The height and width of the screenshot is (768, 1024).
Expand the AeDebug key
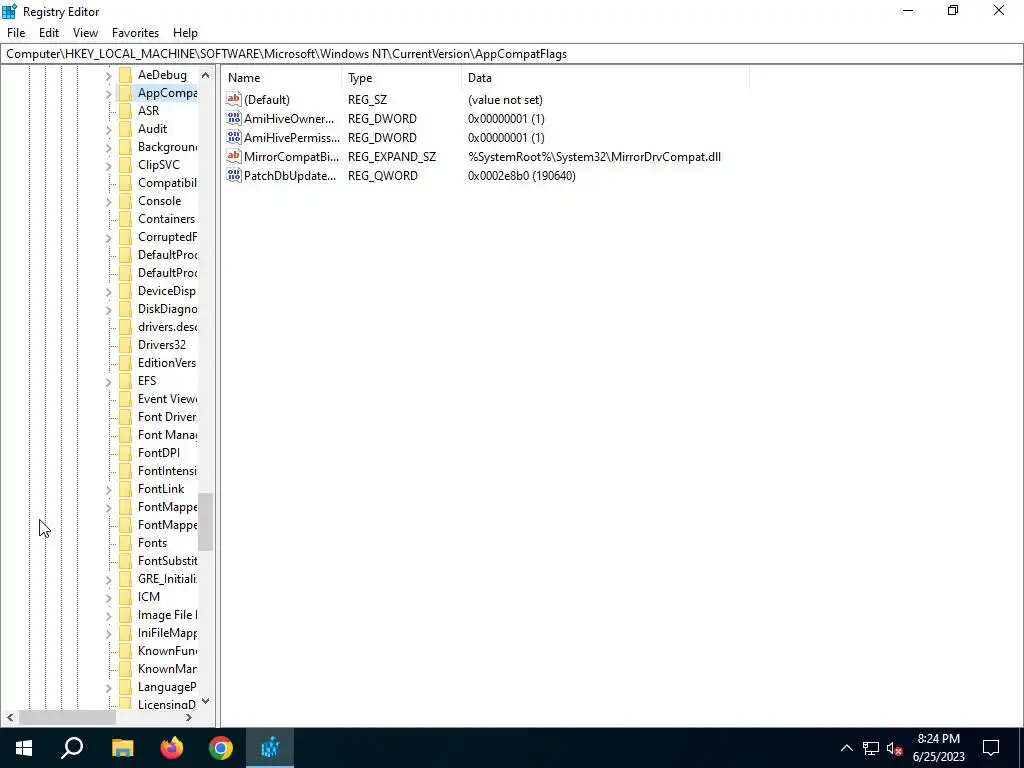click(x=108, y=76)
